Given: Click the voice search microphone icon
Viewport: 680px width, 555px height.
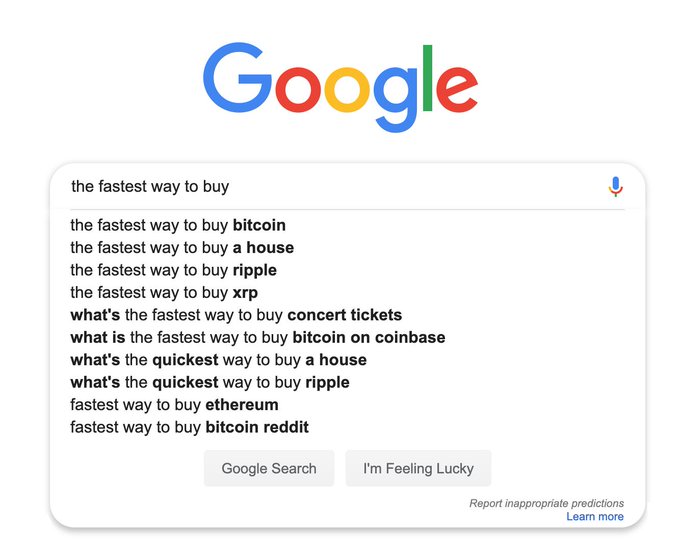Looking at the screenshot, I should click(615, 187).
